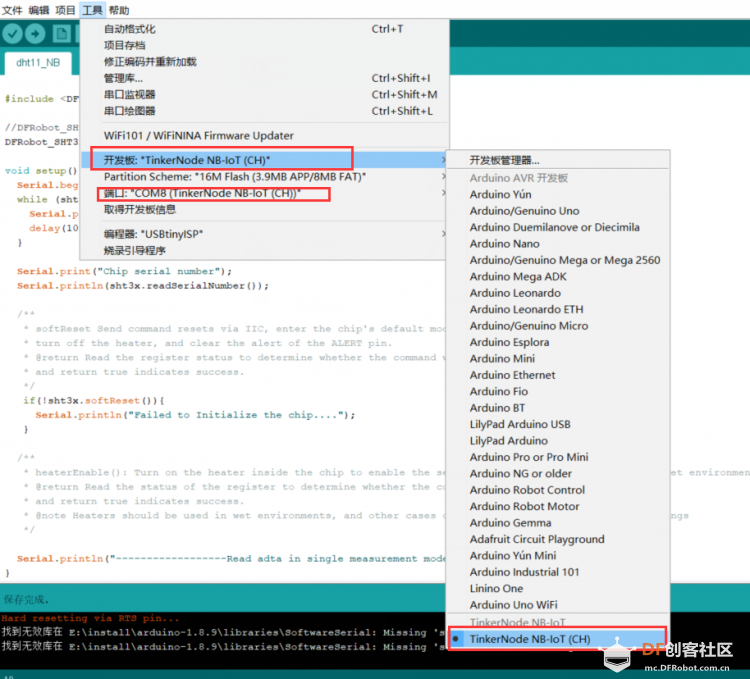
Task: Open 开发板管理器... boards manager
Action: 558,160
